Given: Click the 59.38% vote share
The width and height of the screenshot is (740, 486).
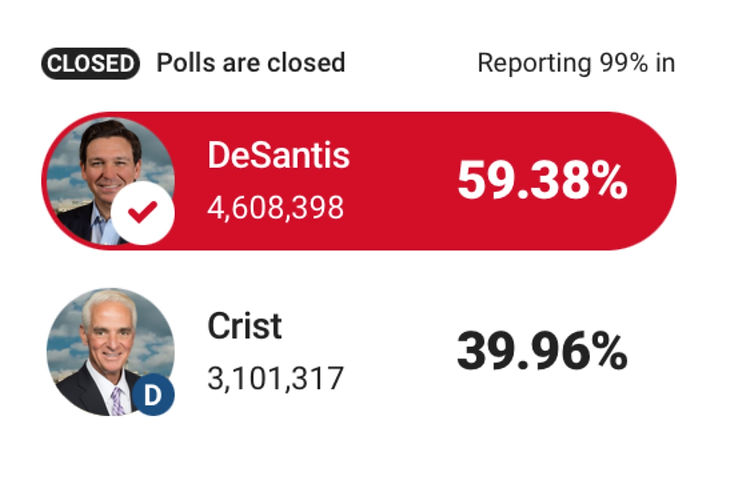Looking at the screenshot, I should 542,181.
